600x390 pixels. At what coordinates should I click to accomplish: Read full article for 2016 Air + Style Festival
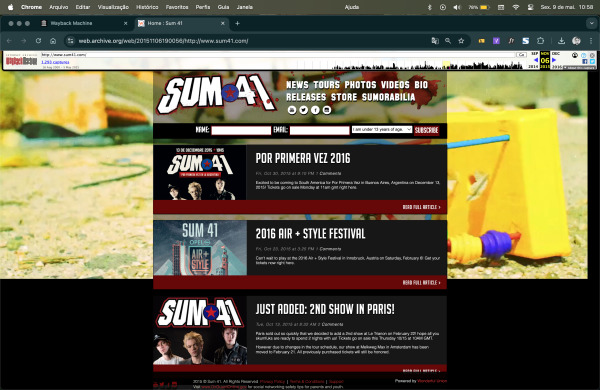[421, 282]
